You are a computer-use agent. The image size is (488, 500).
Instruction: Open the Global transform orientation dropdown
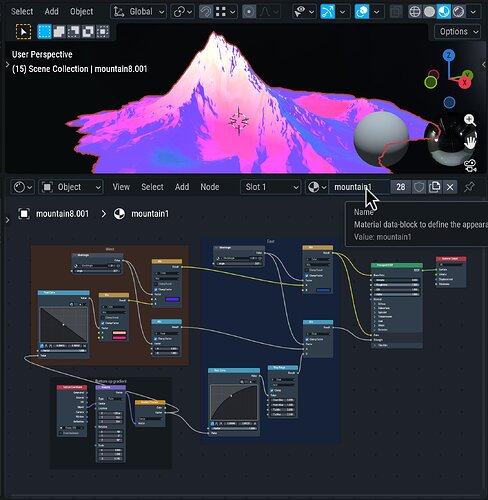138,12
